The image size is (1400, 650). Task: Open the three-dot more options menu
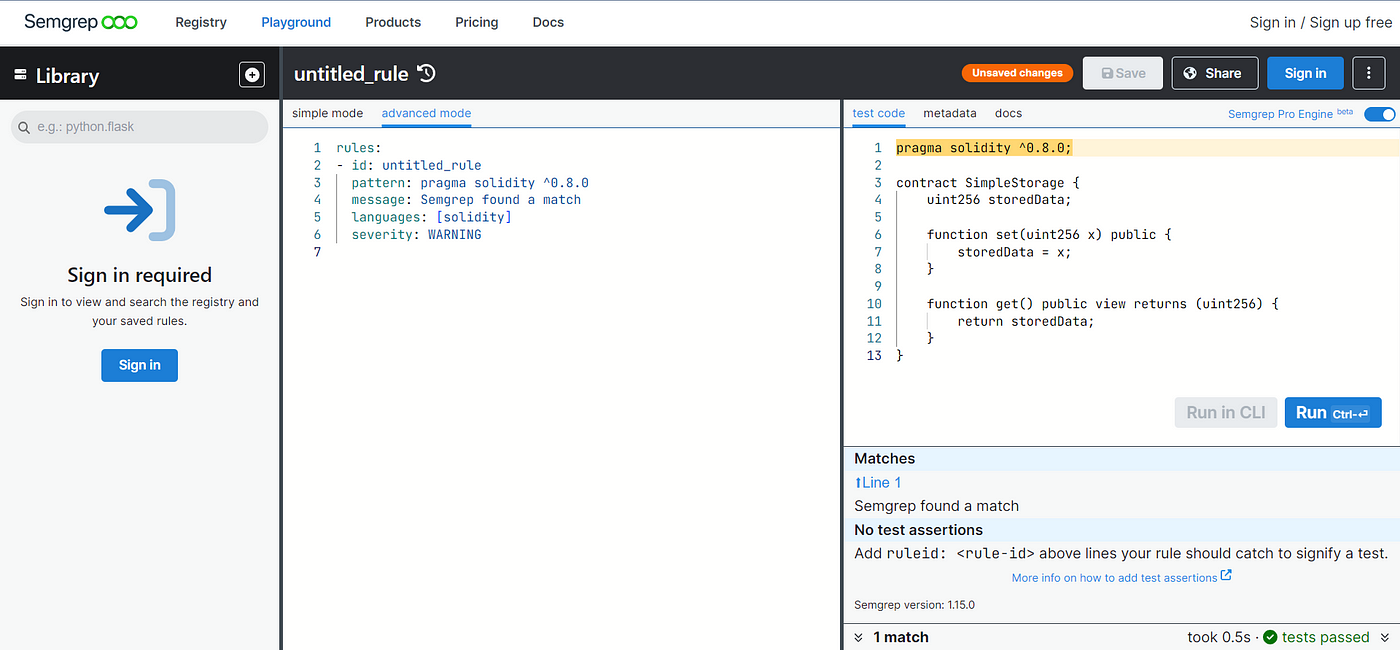[x=1368, y=73]
